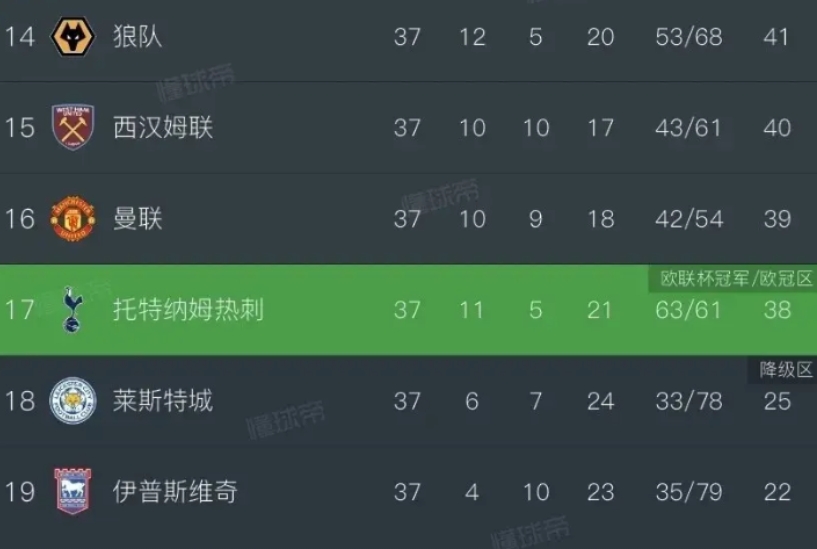This screenshot has width=817, height=549.
Task: Select rank number 17 in highlighted row
Action: pos(20,310)
